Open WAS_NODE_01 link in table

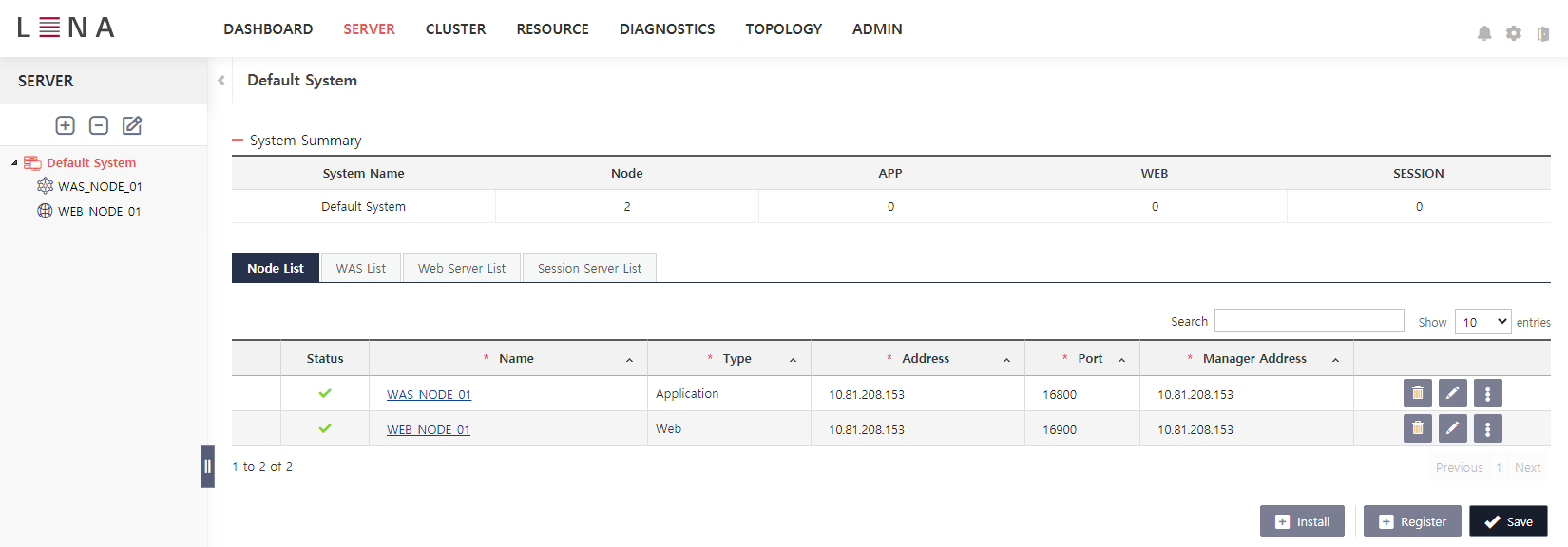pos(429,394)
